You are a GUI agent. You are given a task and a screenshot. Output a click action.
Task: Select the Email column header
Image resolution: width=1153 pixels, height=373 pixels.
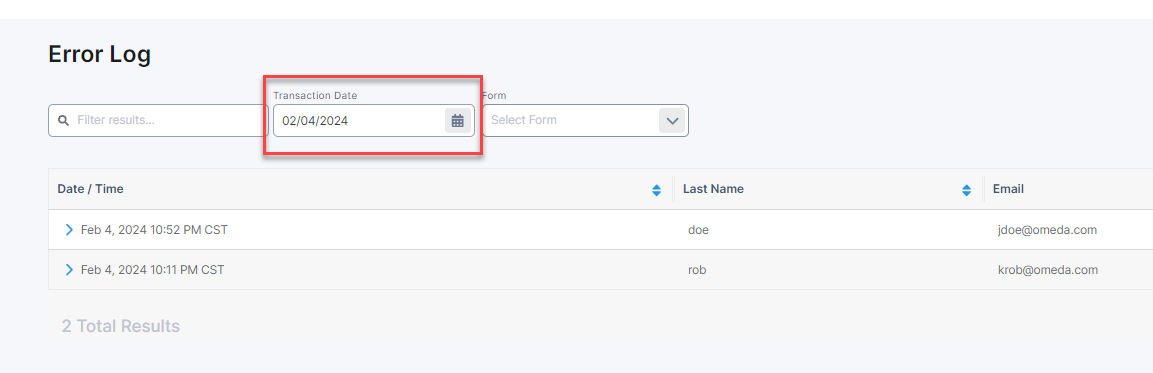pyautogui.click(x=1008, y=189)
